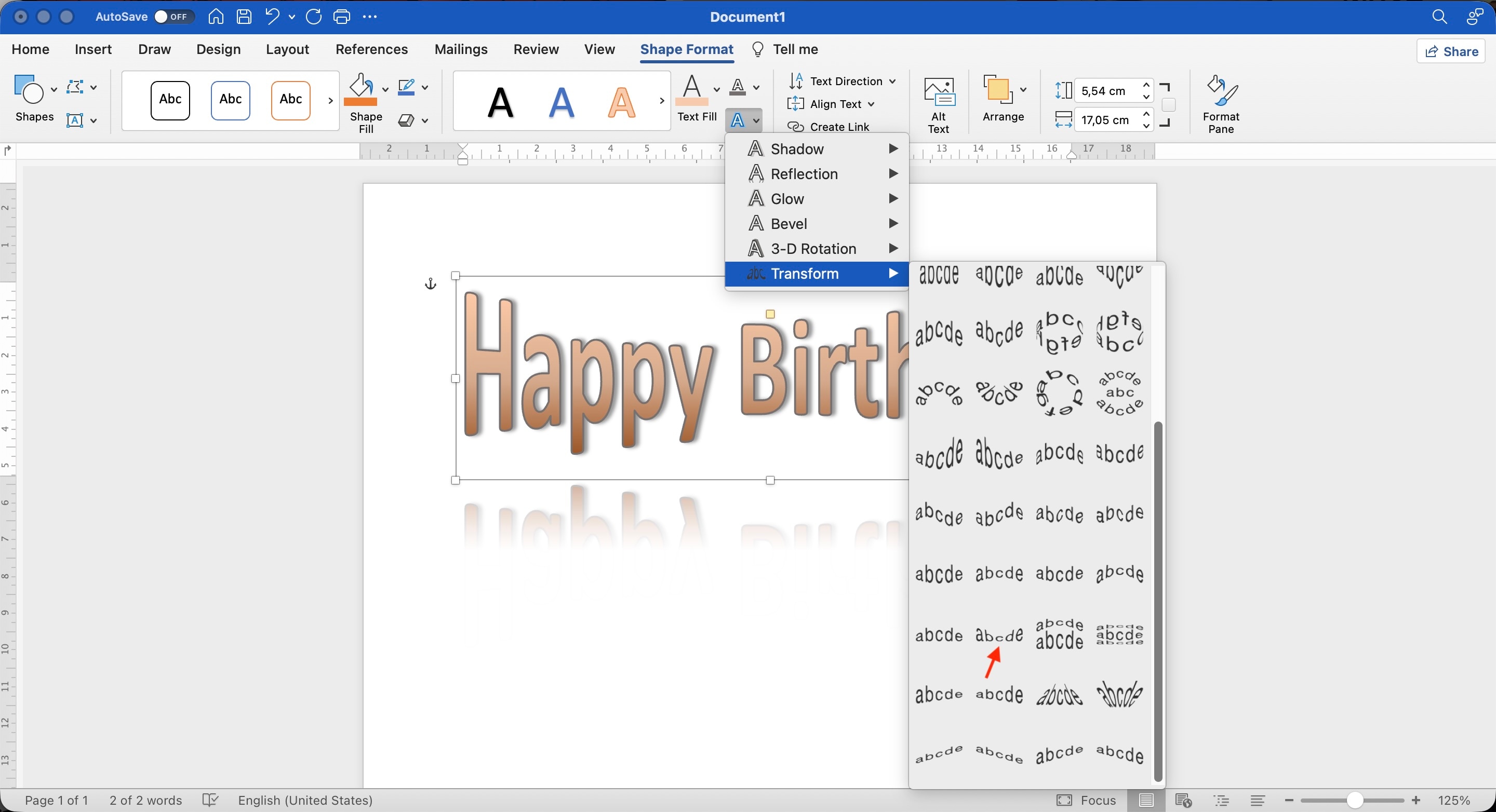Click the Redo/Repeat icon
Image resolution: width=1496 pixels, height=812 pixels.
click(x=314, y=17)
